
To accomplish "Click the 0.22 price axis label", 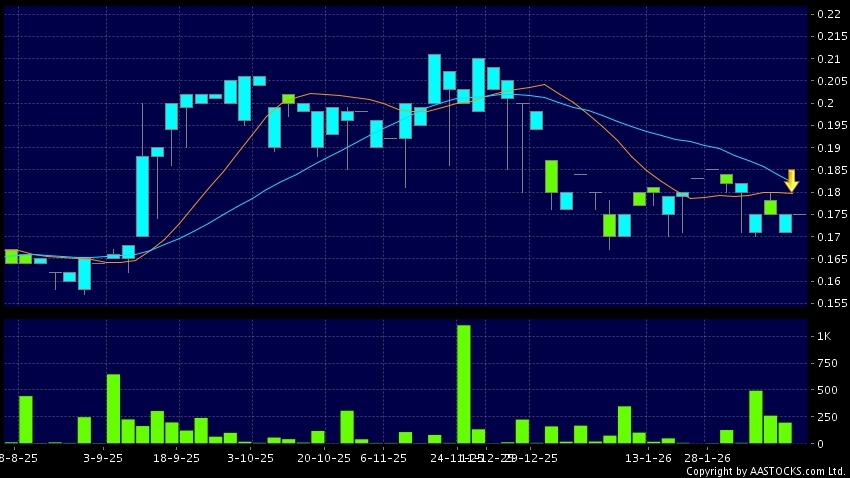I will point(829,14).
